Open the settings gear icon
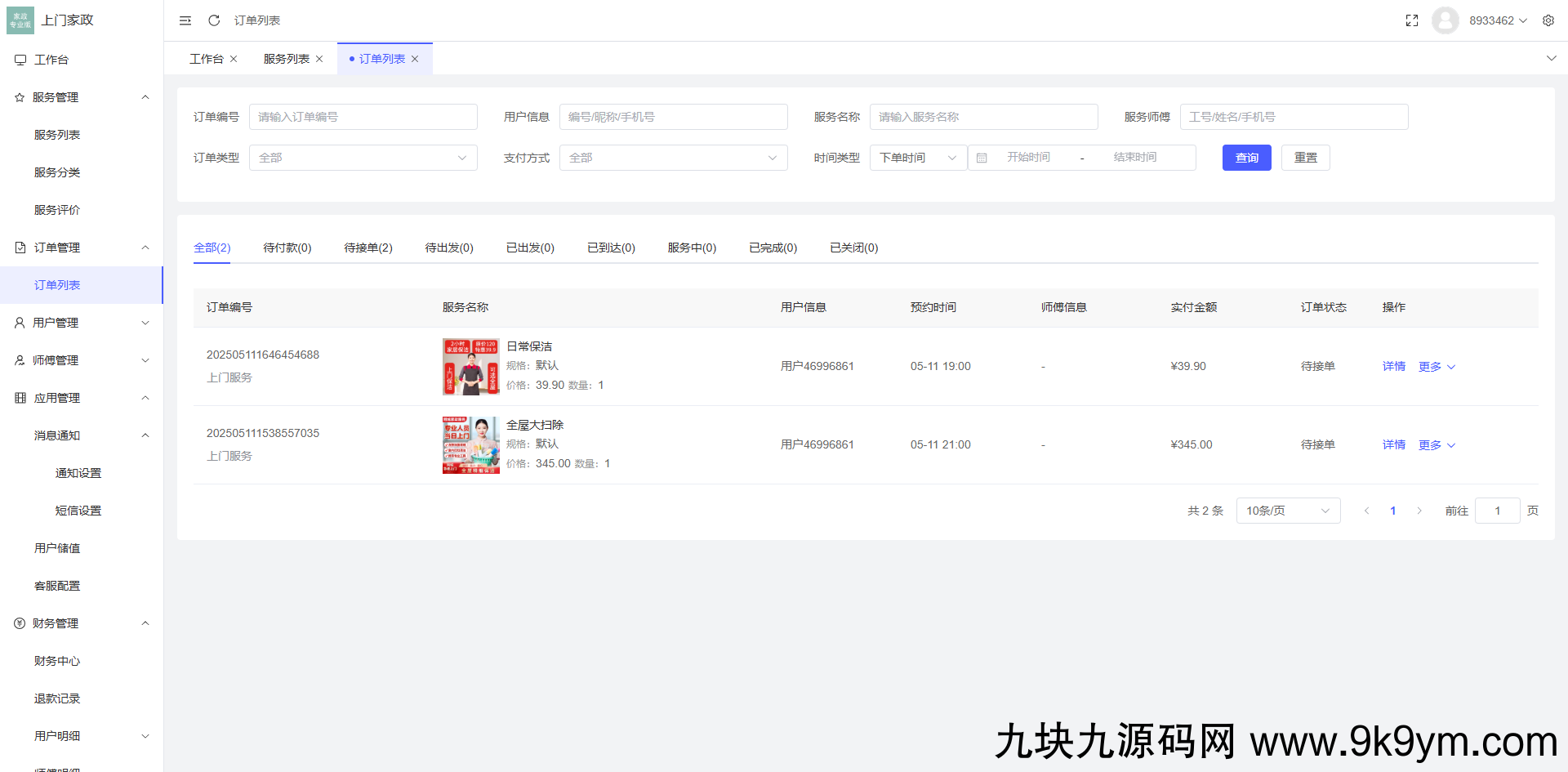This screenshot has height=772, width=1568. pos(1548,20)
